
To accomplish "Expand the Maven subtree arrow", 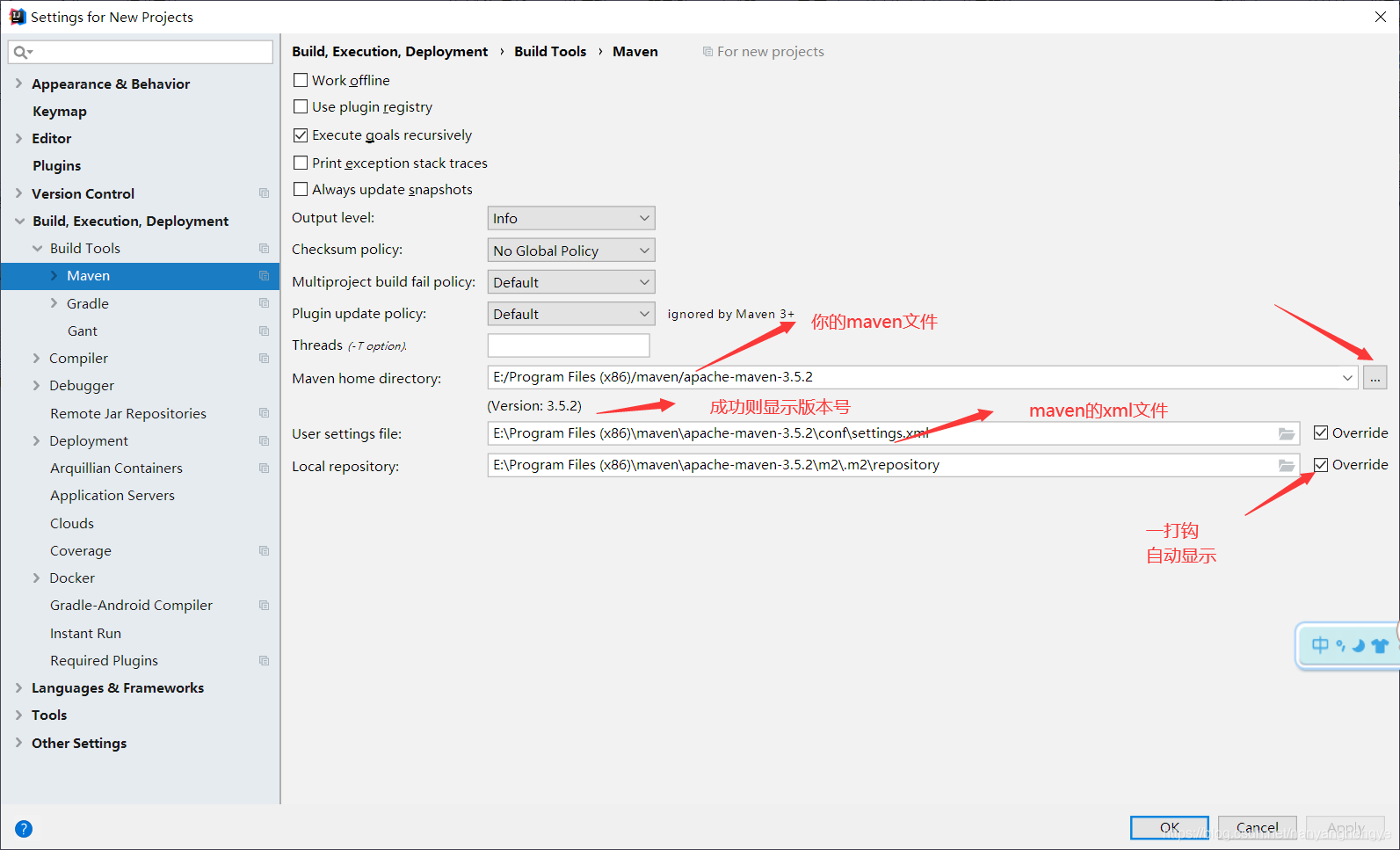I will pyautogui.click(x=54, y=276).
